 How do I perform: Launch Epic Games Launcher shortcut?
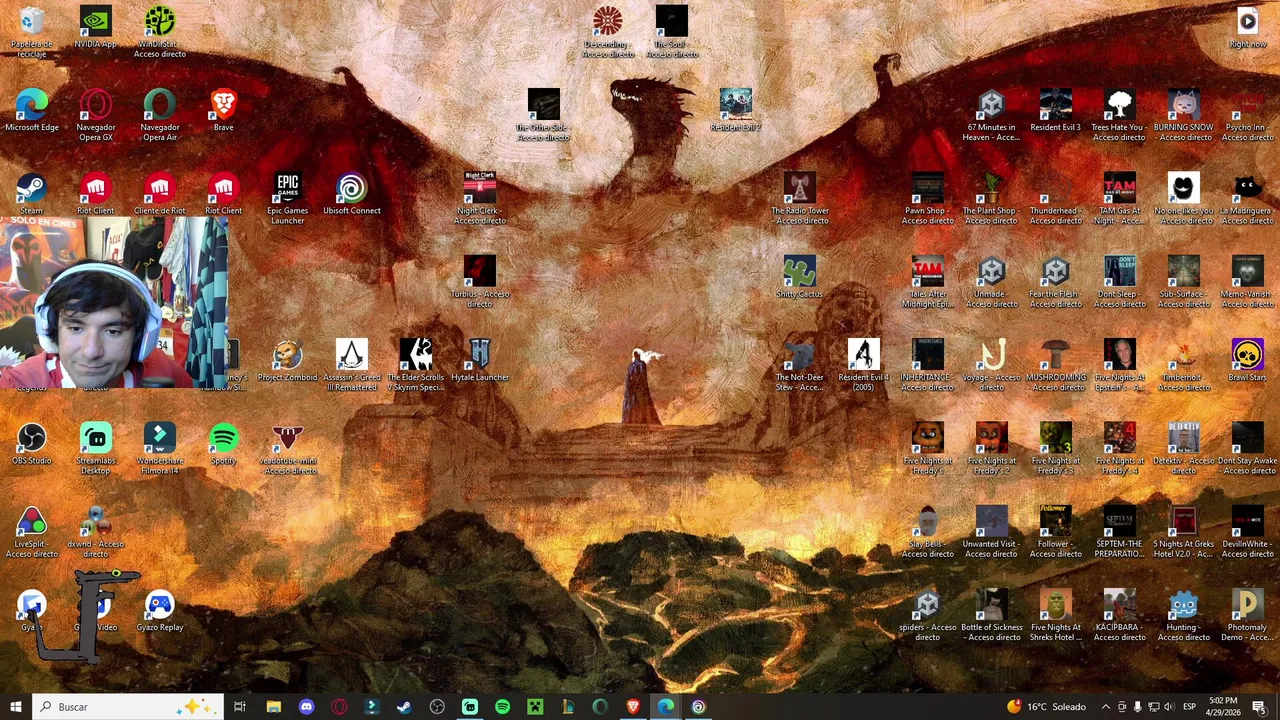(x=287, y=198)
